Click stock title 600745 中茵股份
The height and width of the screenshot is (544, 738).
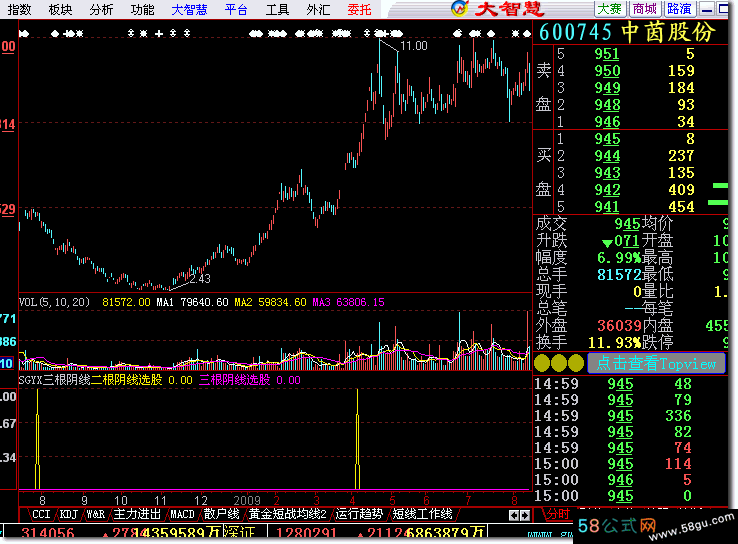tap(627, 32)
